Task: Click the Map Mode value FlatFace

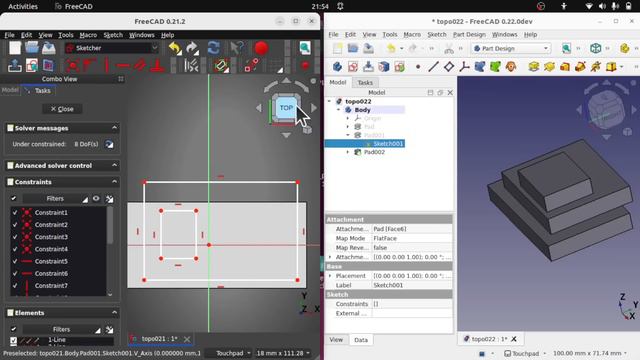Action: [412, 238]
